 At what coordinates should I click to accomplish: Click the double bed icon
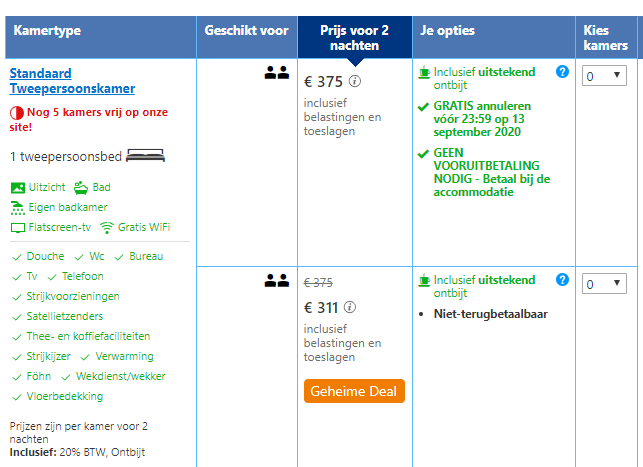click(x=146, y=155)
